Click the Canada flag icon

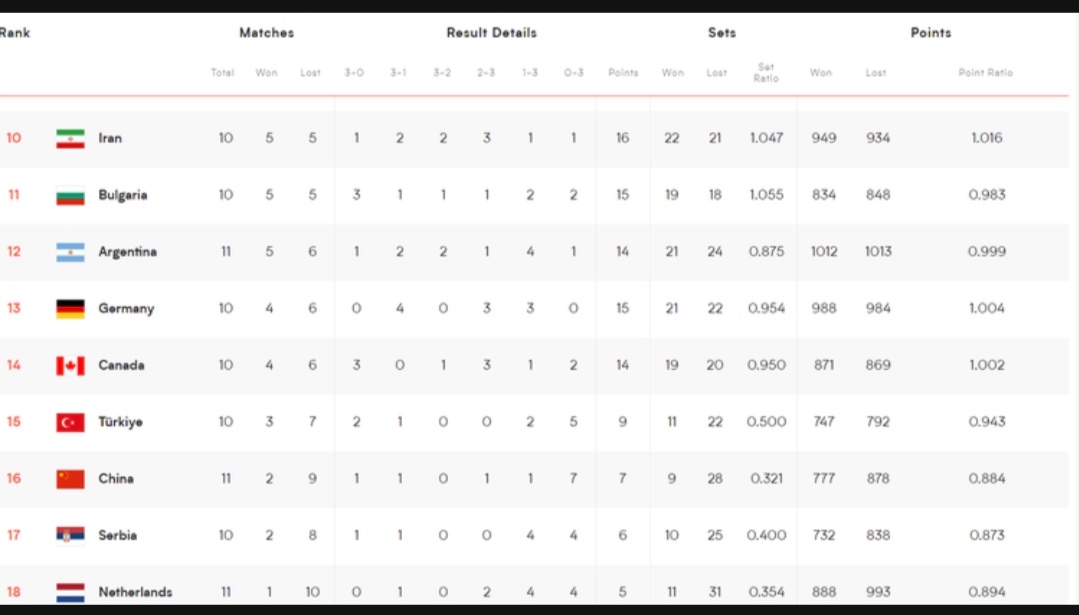tap(70, 365)
